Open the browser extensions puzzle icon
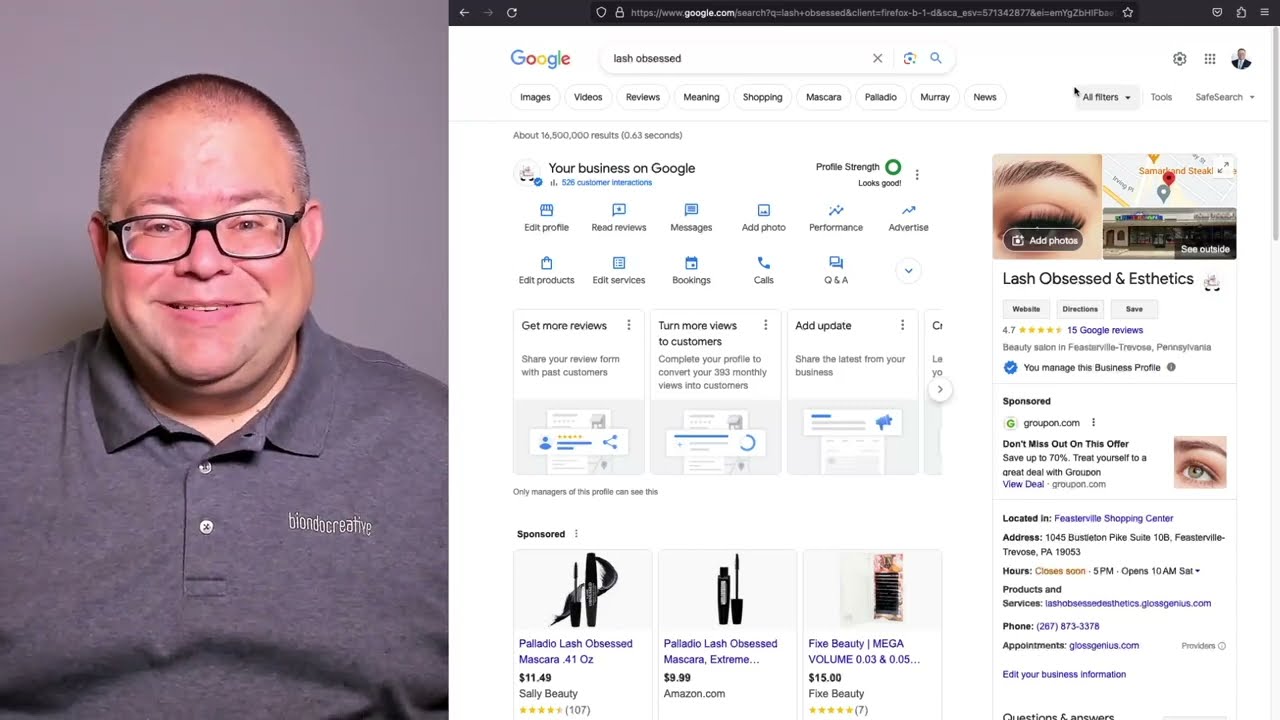1280x720 pixels. tap(1241, 12)
